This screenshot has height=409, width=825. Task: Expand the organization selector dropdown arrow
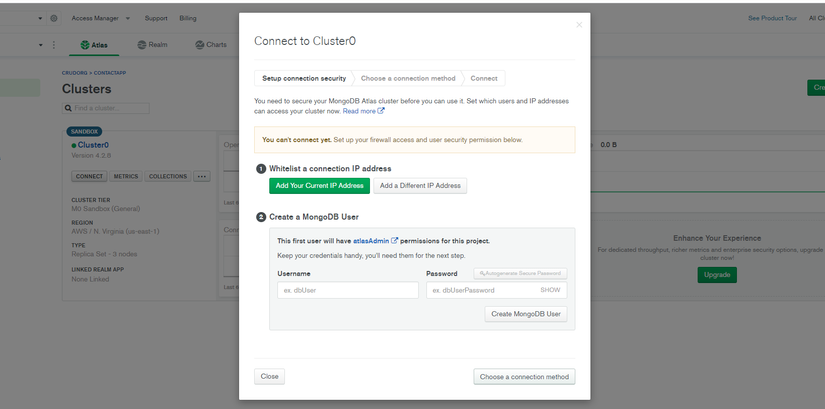tap(41, 18)
